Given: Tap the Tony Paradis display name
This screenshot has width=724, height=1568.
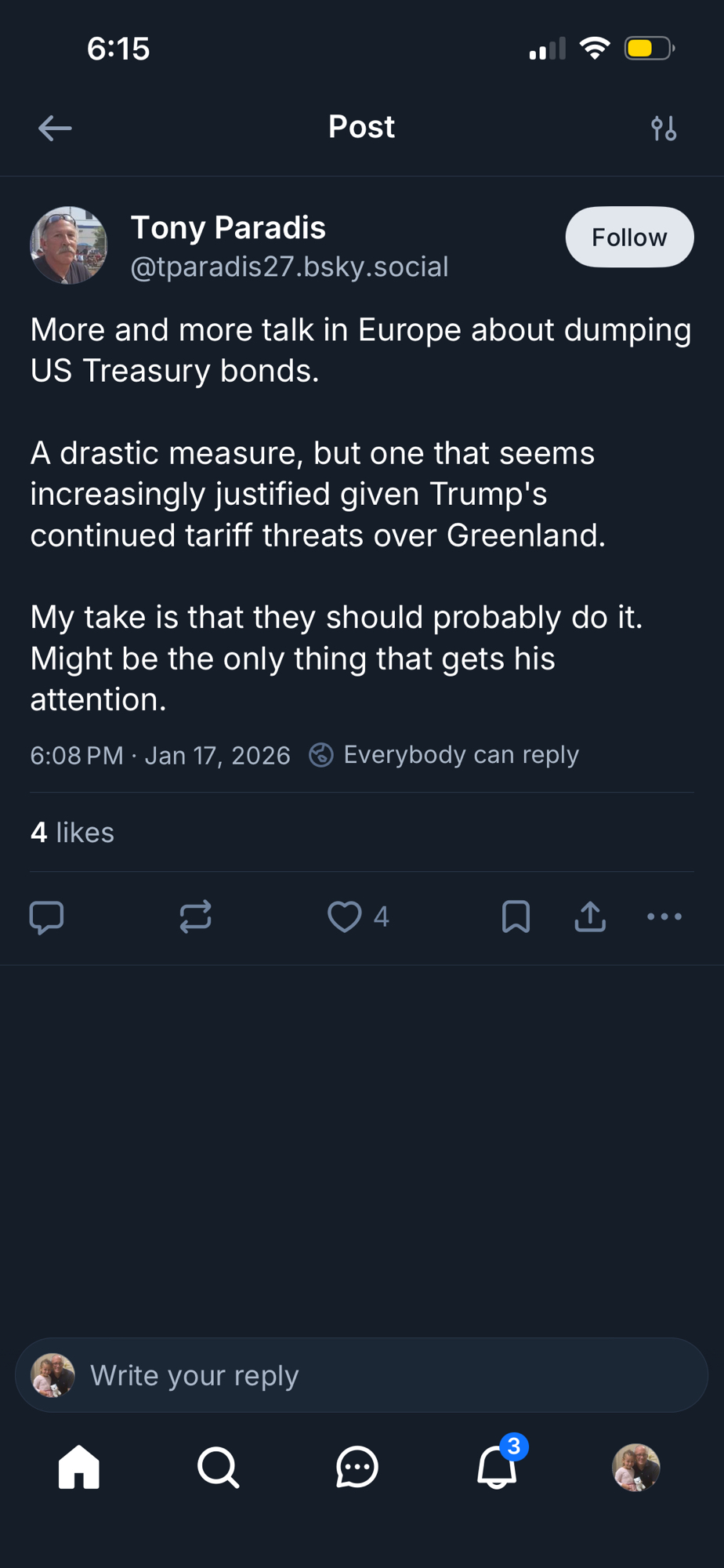Looking at the screenshot, I should coord(228,228).
